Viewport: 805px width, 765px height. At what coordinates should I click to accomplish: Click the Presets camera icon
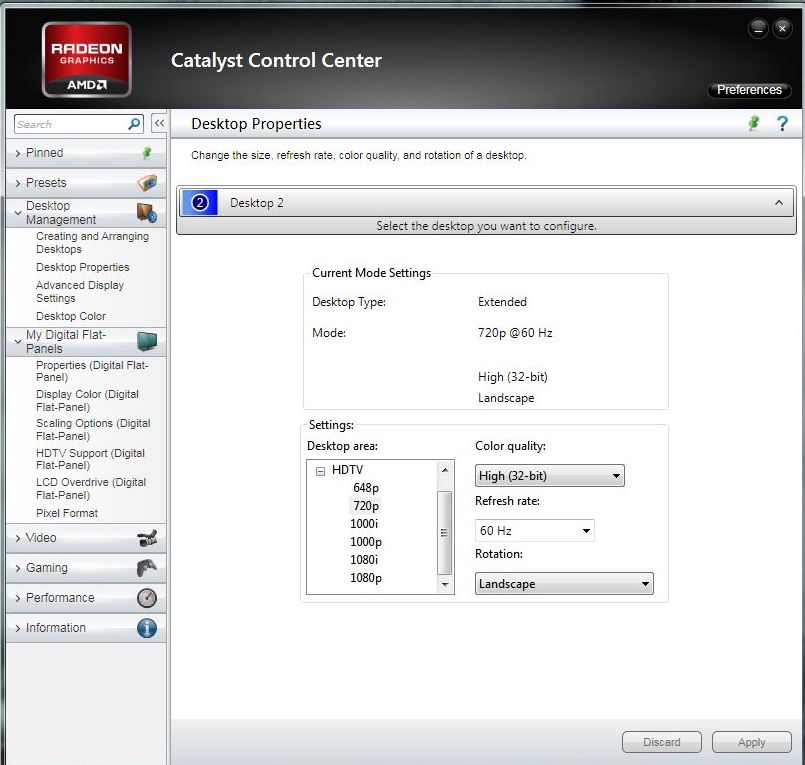[147, 183]
